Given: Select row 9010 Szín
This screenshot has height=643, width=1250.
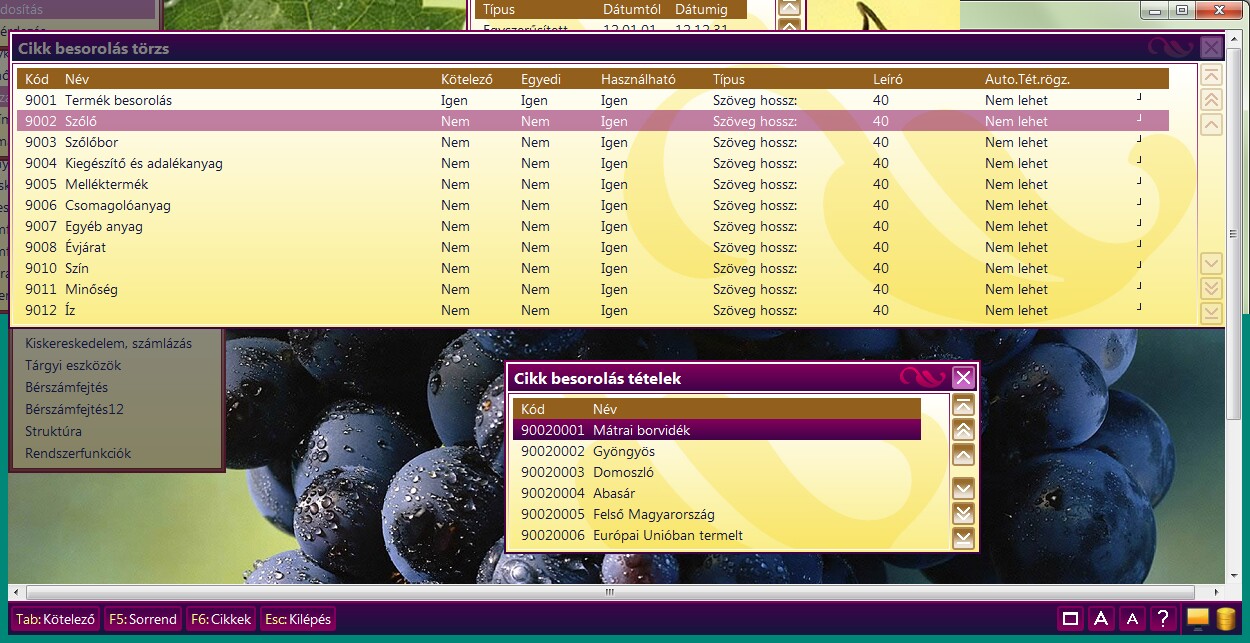Looking at the screenshot, I should pos(592,268).
